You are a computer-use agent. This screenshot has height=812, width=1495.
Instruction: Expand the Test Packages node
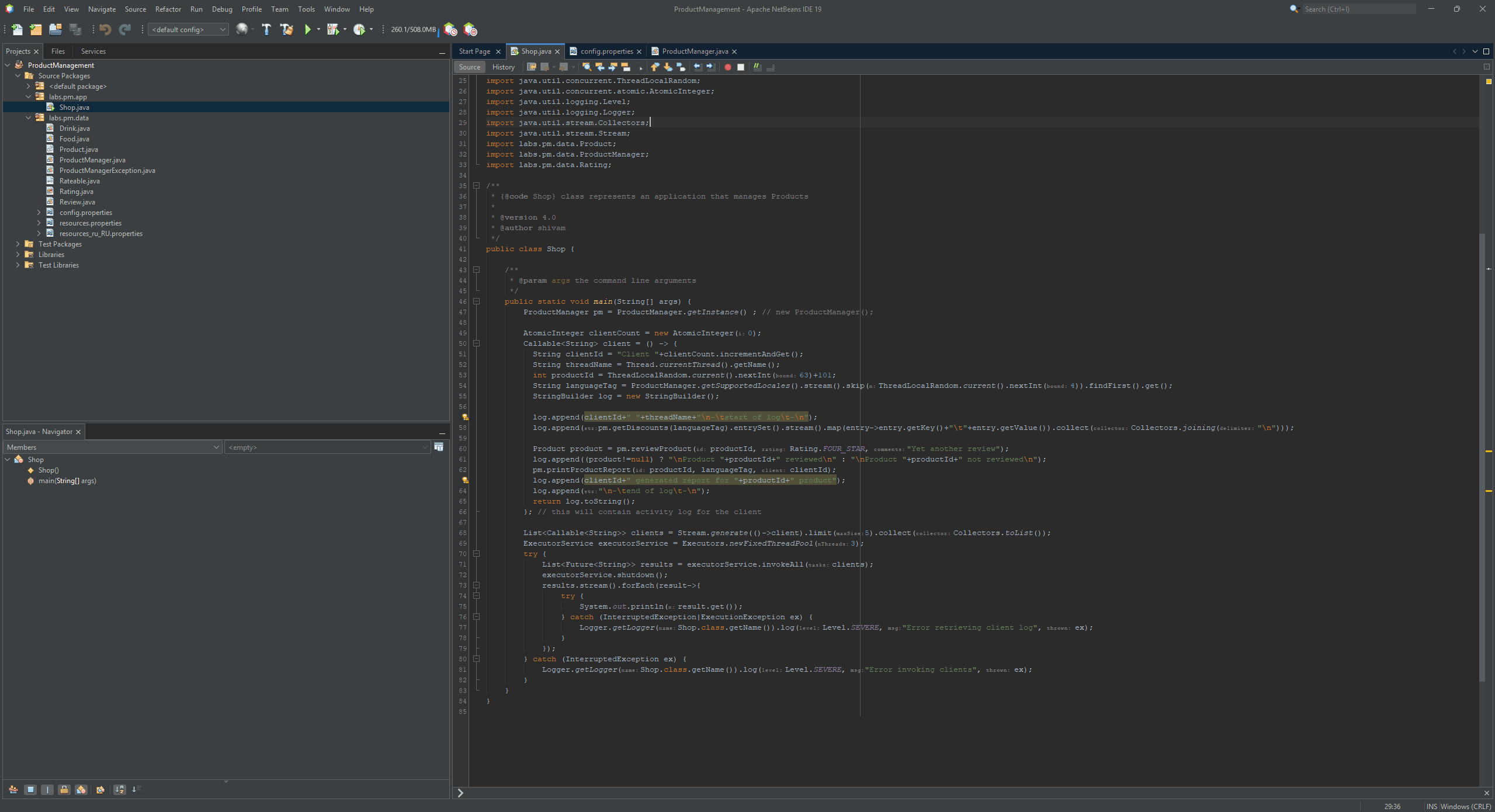click(18, 244)
